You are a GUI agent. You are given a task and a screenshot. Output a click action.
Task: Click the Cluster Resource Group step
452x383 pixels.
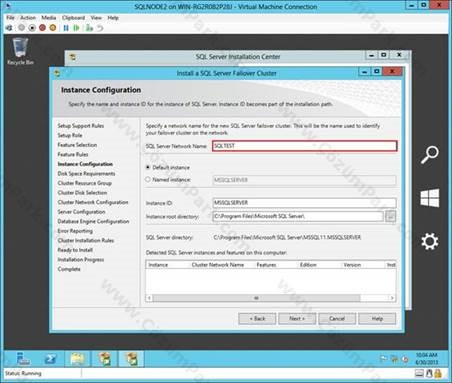point(85,183)
